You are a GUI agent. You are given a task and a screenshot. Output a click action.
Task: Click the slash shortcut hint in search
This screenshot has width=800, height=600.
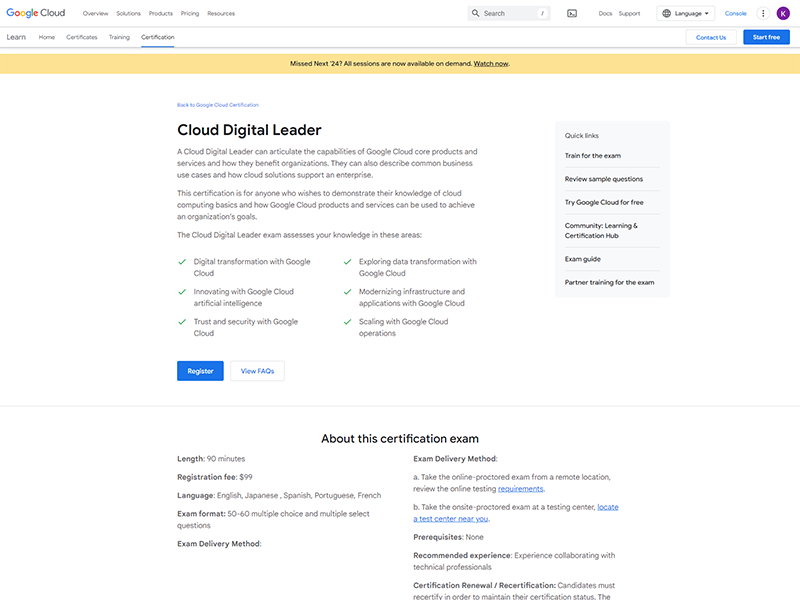(542, 13)
